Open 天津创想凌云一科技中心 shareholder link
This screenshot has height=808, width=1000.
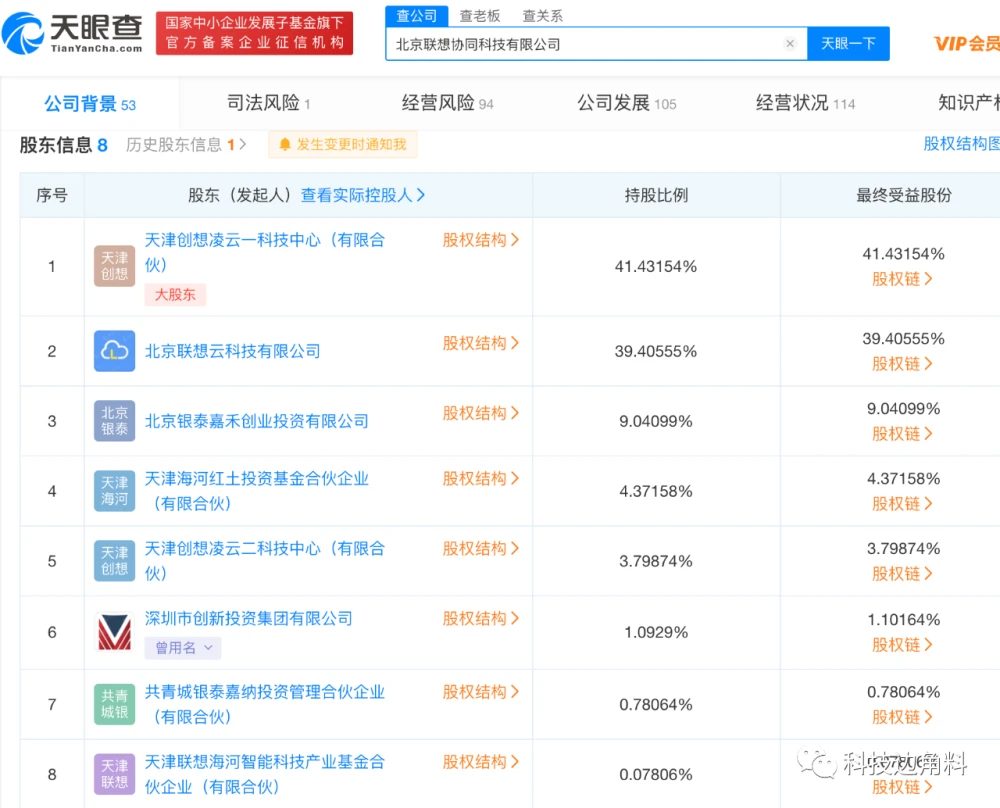click(265, 253)
